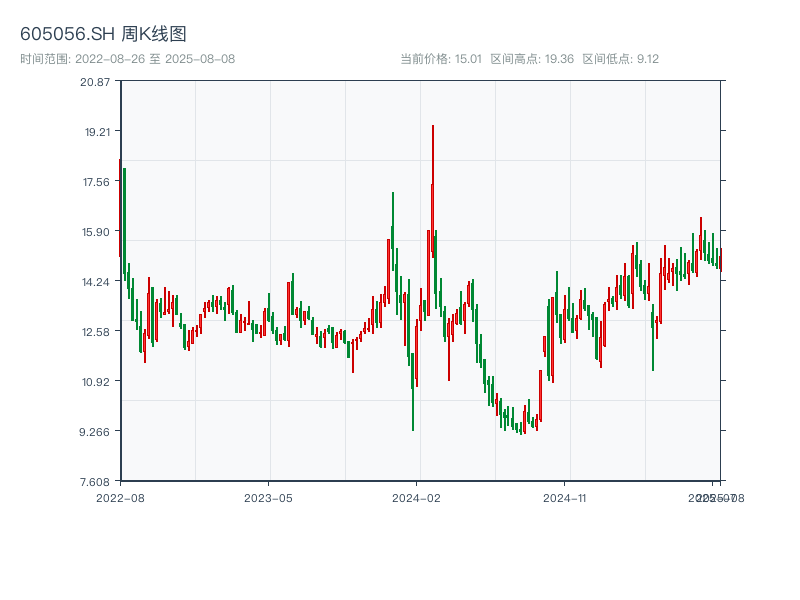The height and width of the screenshot is (600, 800).
Task: Click the current price label 当前价格: 15.01
Action: 441,59
